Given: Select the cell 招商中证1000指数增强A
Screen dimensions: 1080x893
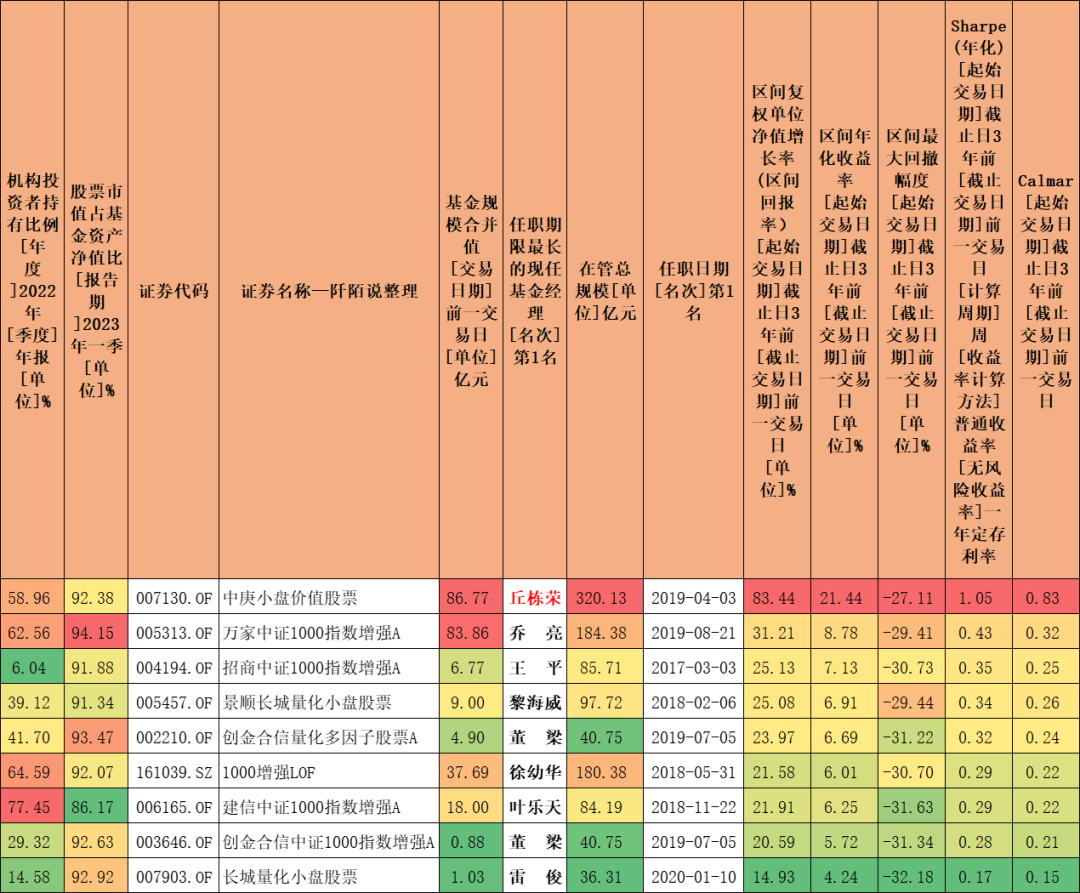Looking at the screenshot, I should point(329,667).
